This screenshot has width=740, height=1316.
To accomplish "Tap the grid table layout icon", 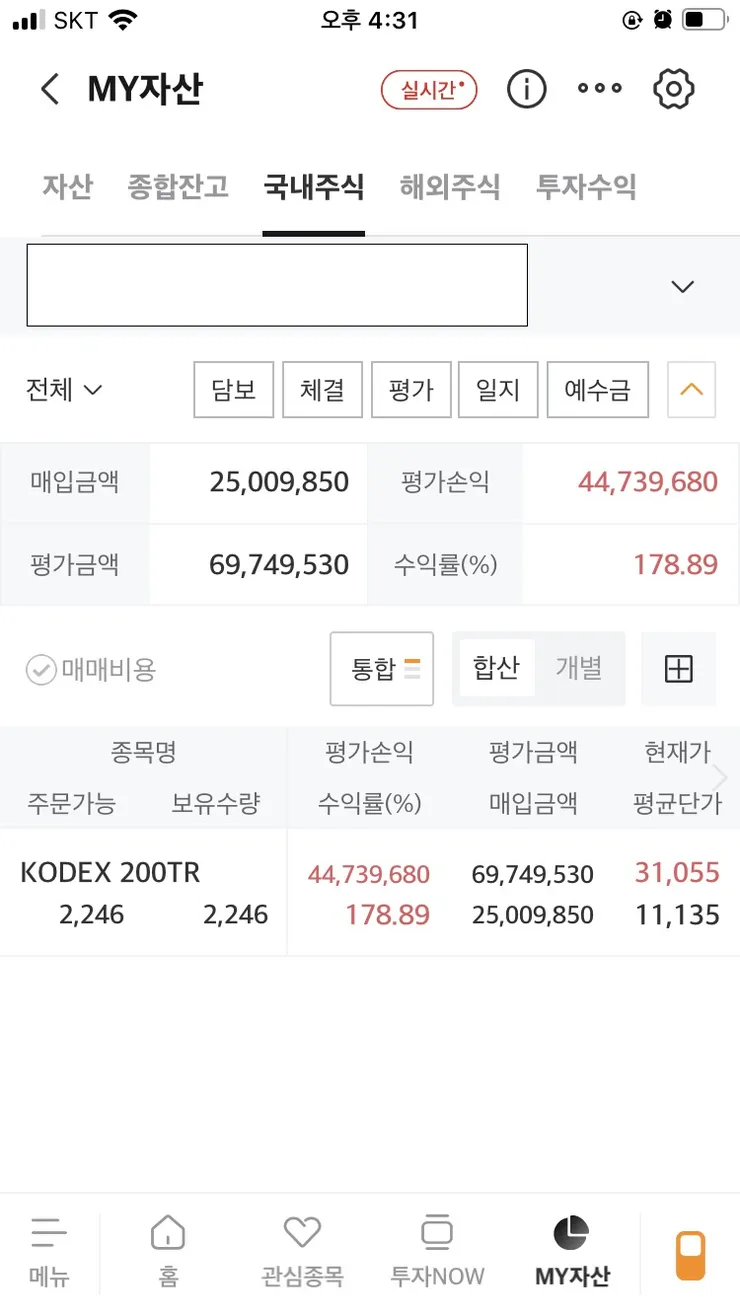I will (678, 669).
